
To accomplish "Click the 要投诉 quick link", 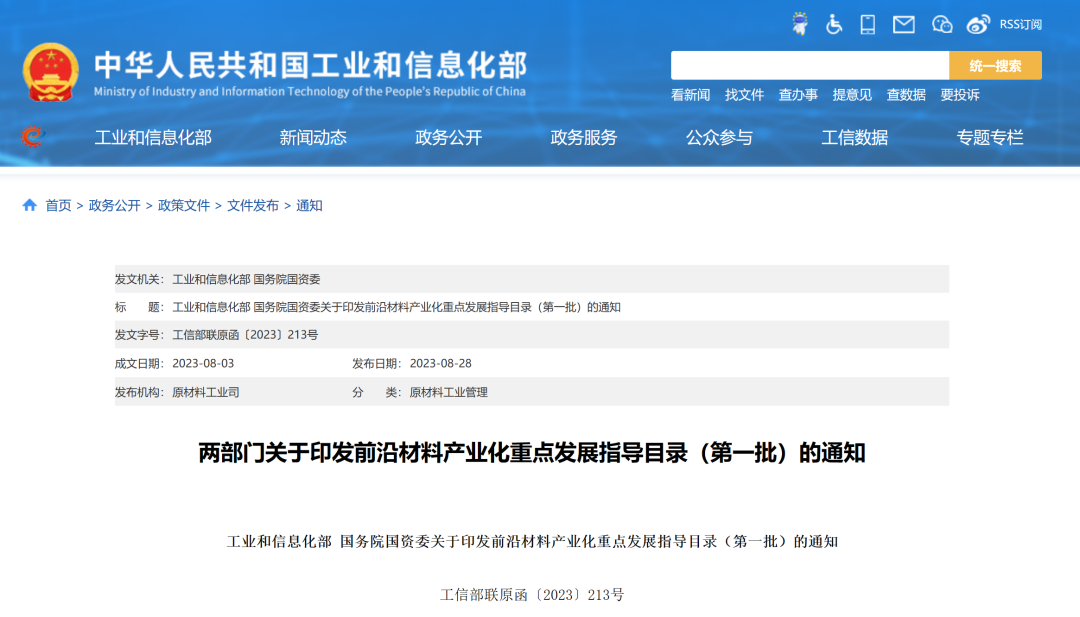I will click(961, 95).
